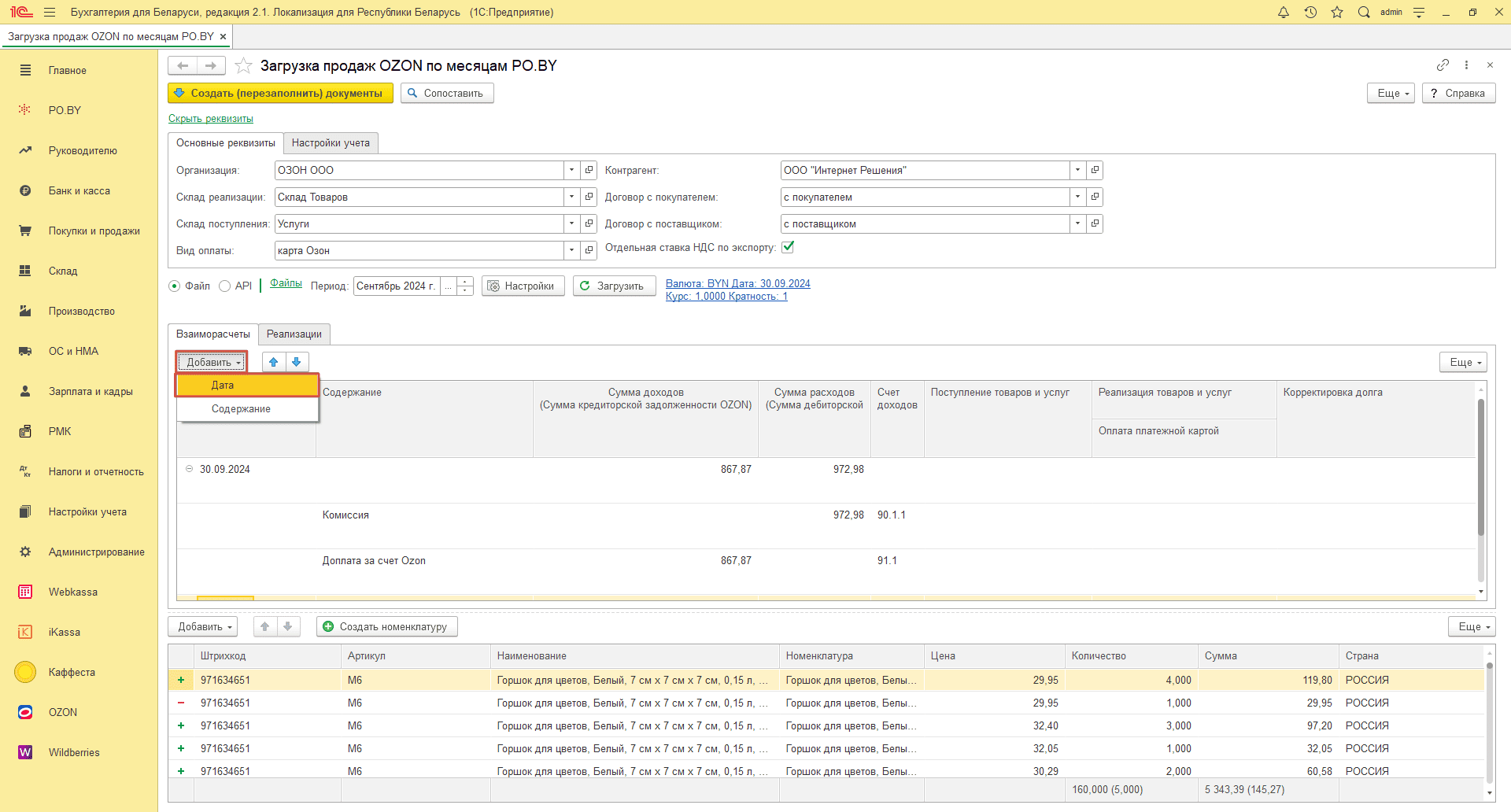Open favorites star in title bar
1511x812 pixels.
pyautogui.click(x=1337, y=12)
